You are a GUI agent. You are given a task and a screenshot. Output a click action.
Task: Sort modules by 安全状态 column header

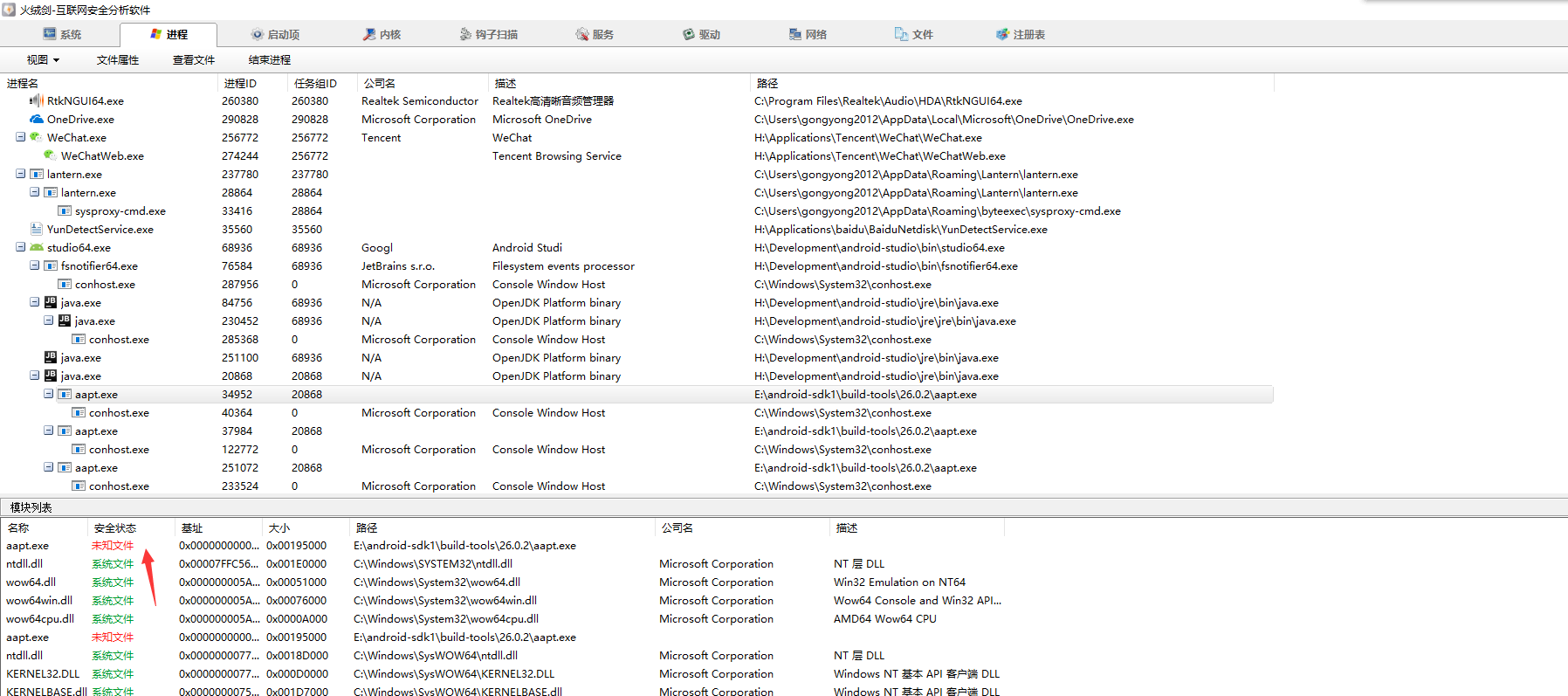pos(115,527)
